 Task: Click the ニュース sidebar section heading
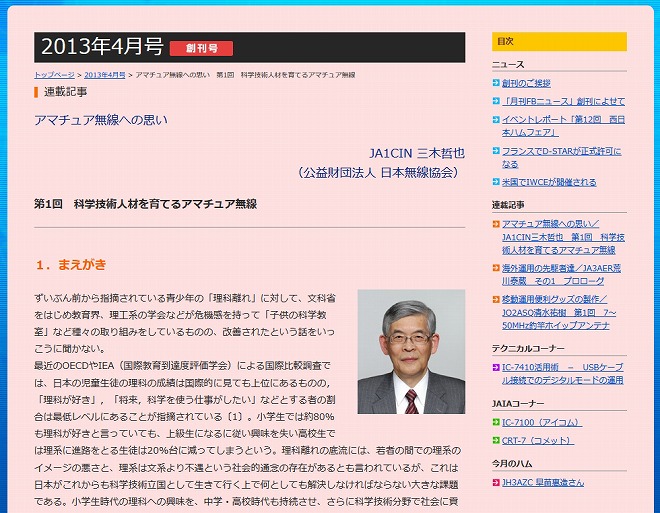coord(508,64)
